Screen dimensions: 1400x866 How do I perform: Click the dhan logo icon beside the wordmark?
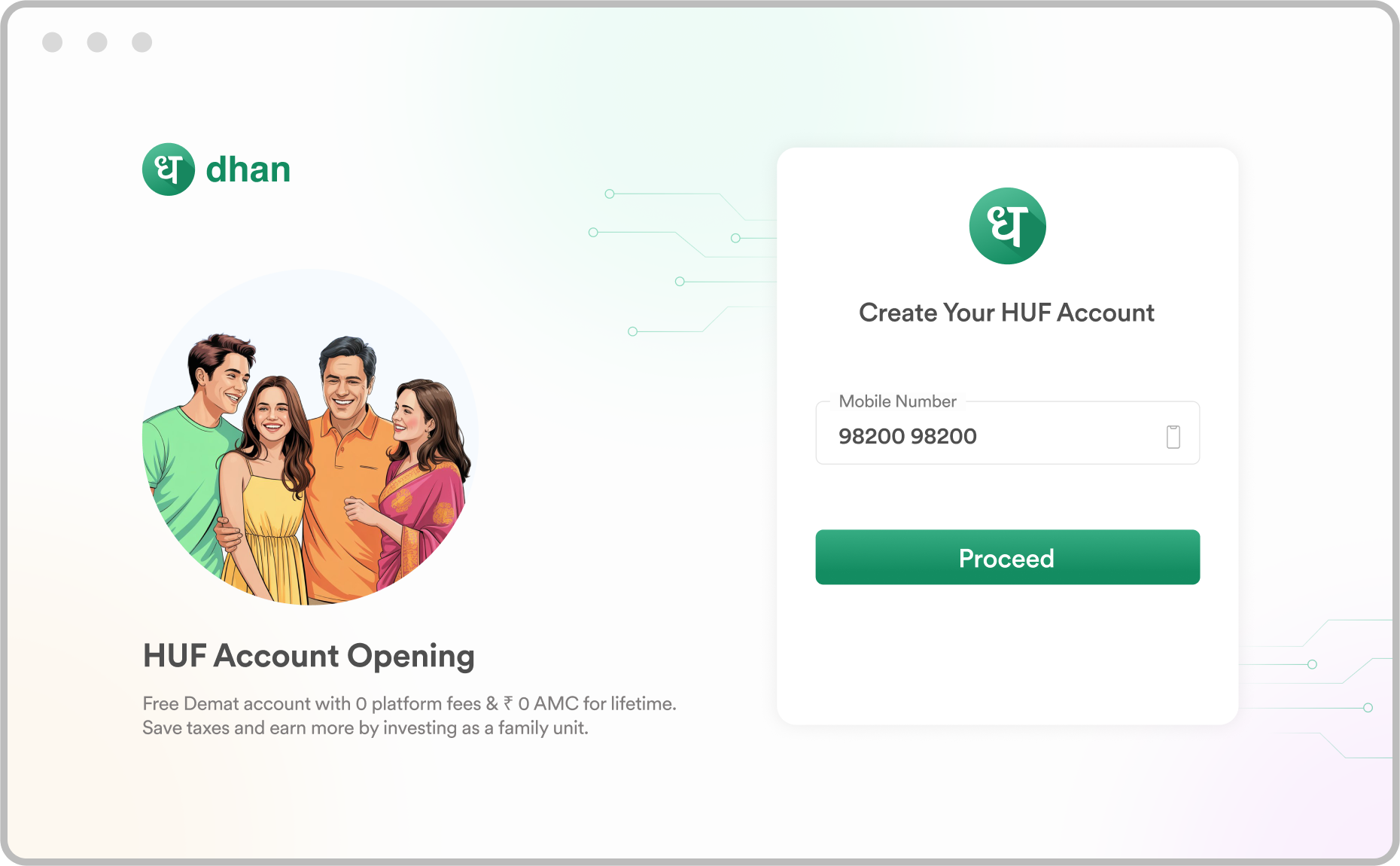[169, 169]
